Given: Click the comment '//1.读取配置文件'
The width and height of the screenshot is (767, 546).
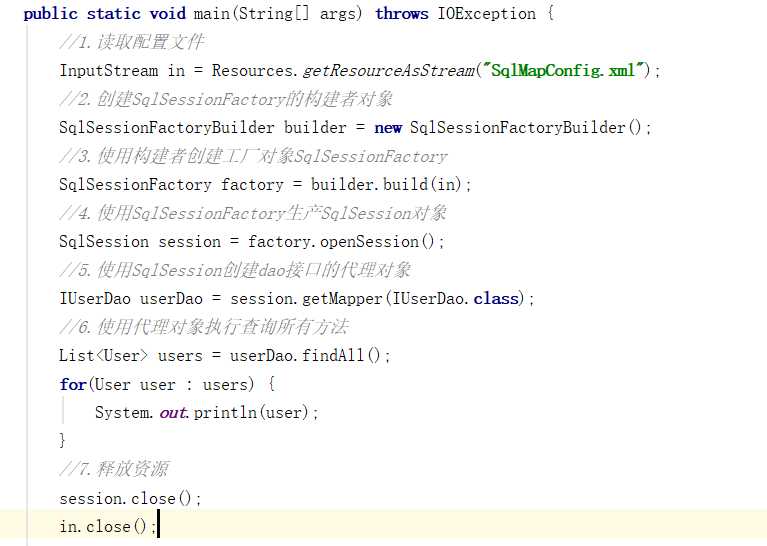Looking at the screenshot, I should click(132, 42).
